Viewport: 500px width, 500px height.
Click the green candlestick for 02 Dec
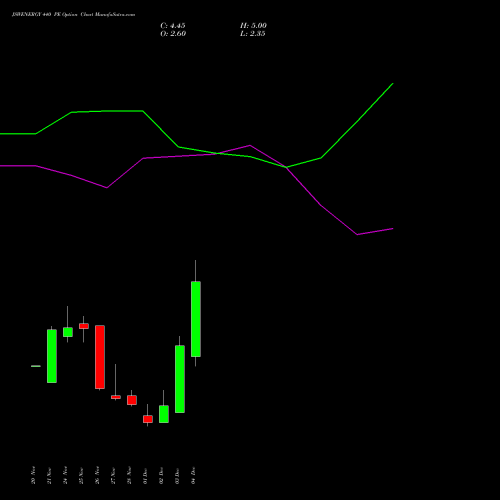[x=164, y=414]
